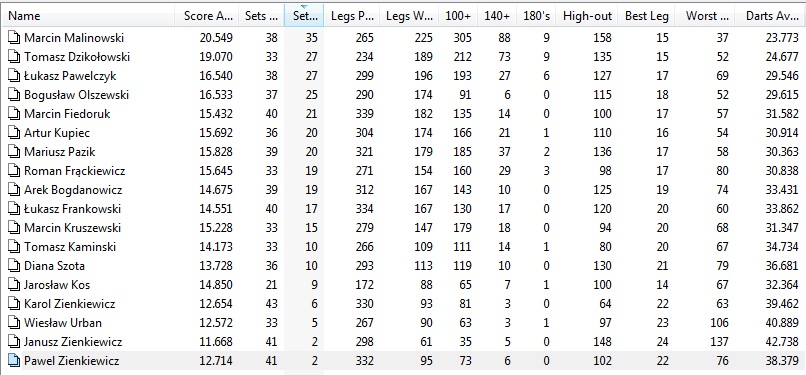Viewport: 806px width, 375px height.
Task: Sort by the 180's column header
Action: click(536, 16)
